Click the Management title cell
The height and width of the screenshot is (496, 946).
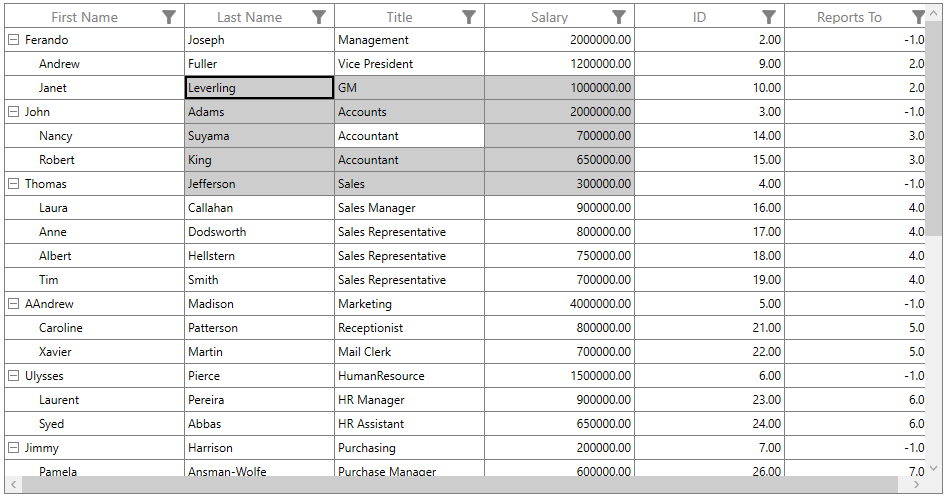point(409,40)
